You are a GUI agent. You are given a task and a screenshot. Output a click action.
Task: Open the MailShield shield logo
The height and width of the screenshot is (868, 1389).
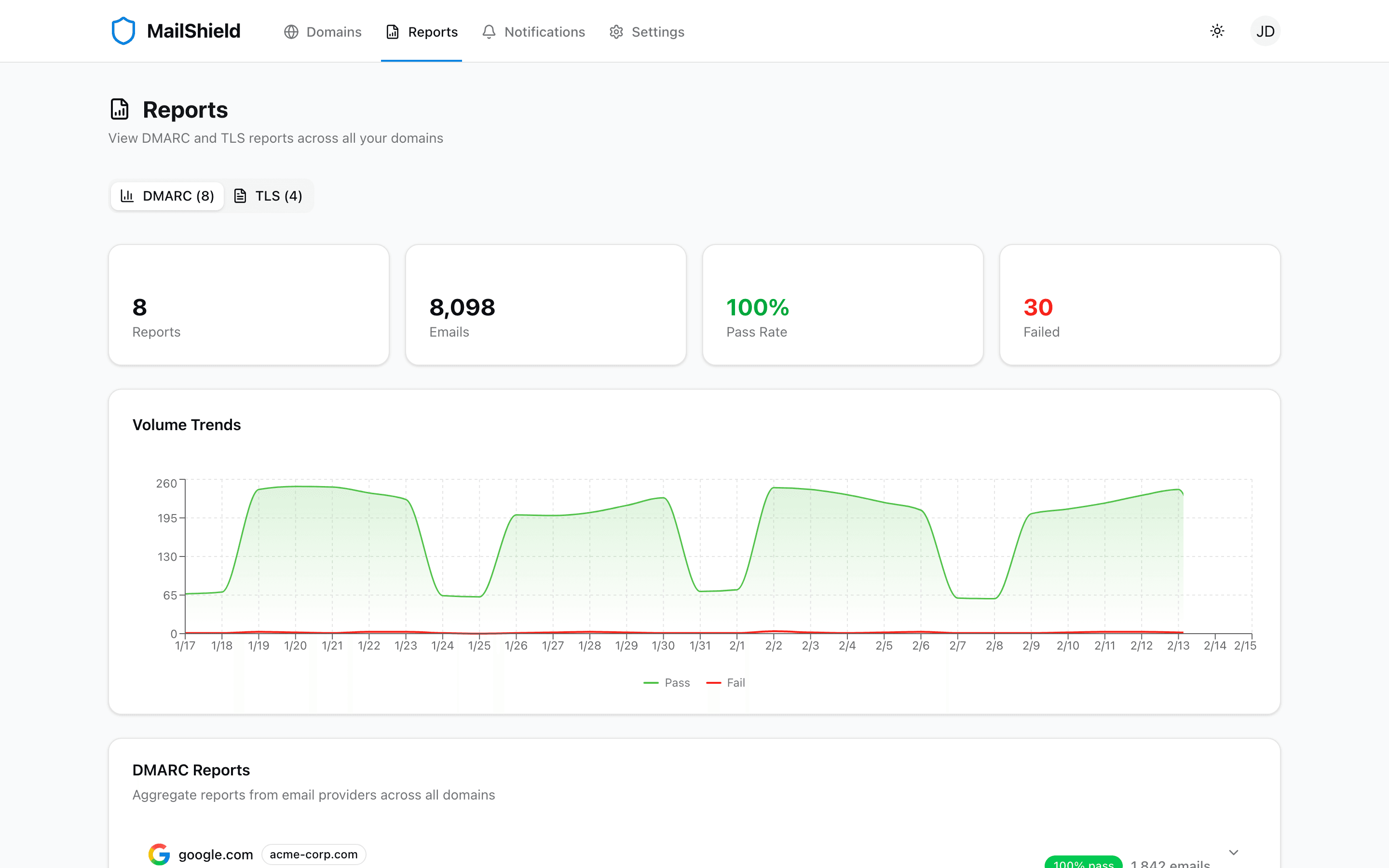(123, 30)
